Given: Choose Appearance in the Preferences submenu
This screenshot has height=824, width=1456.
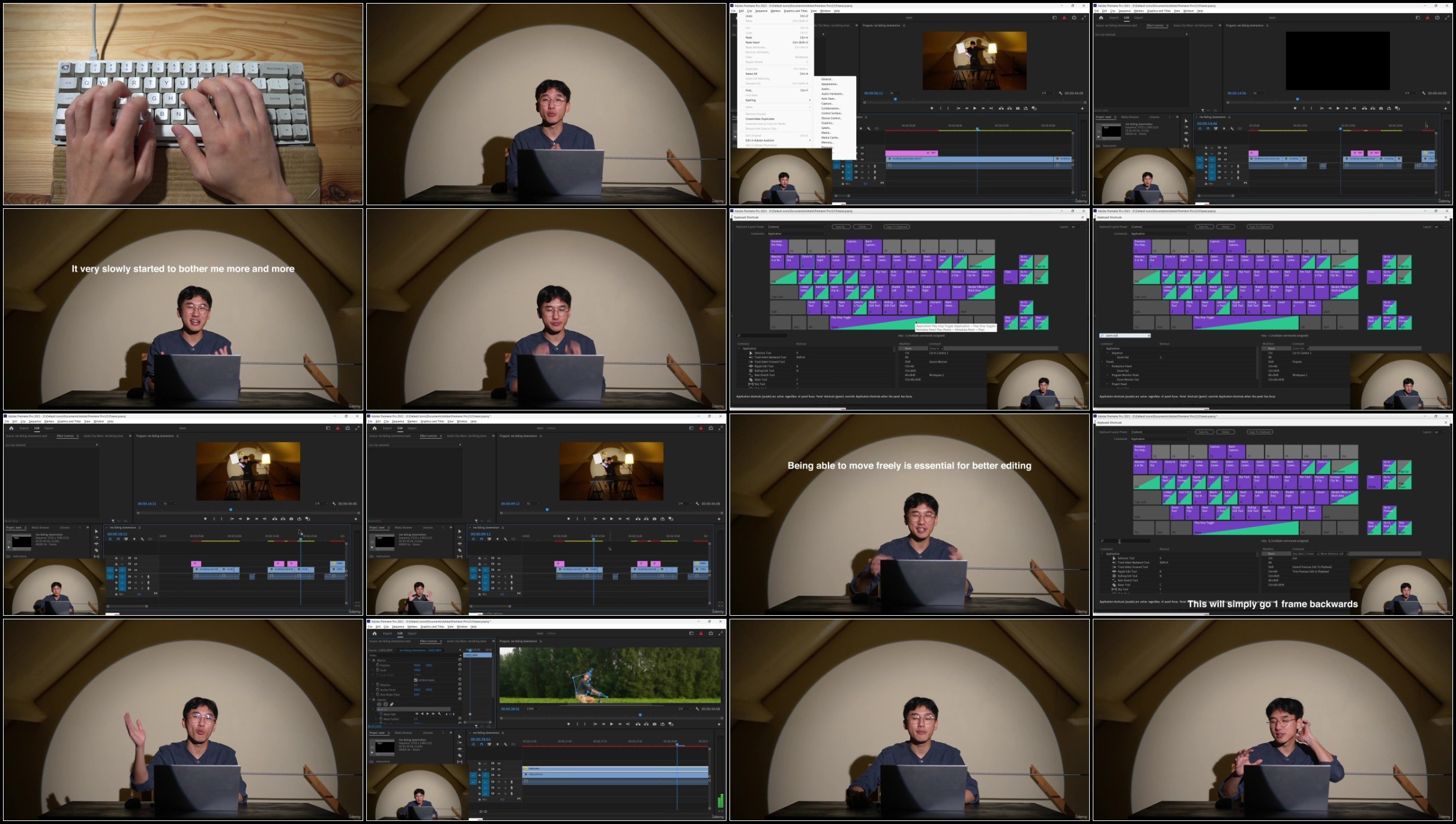Looking at the screenshot, I should point(830,84).
